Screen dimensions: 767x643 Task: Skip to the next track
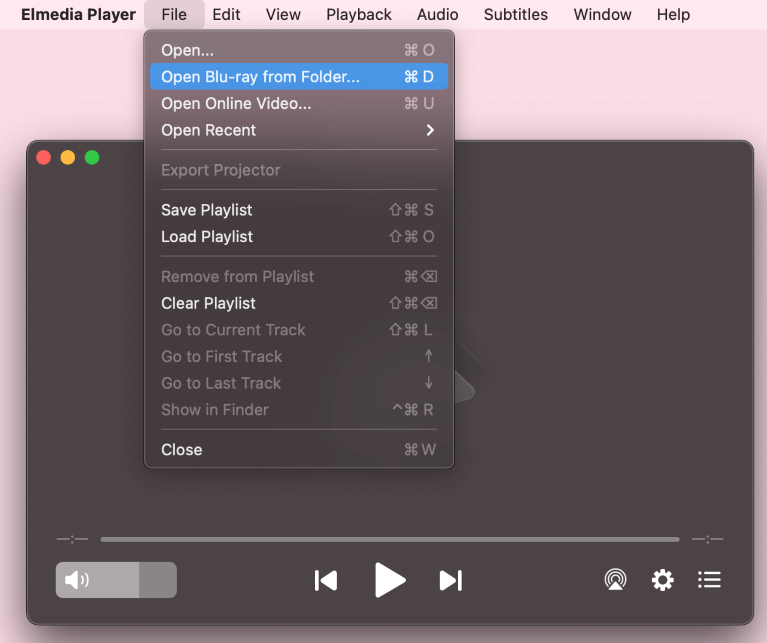coord(451,580)
